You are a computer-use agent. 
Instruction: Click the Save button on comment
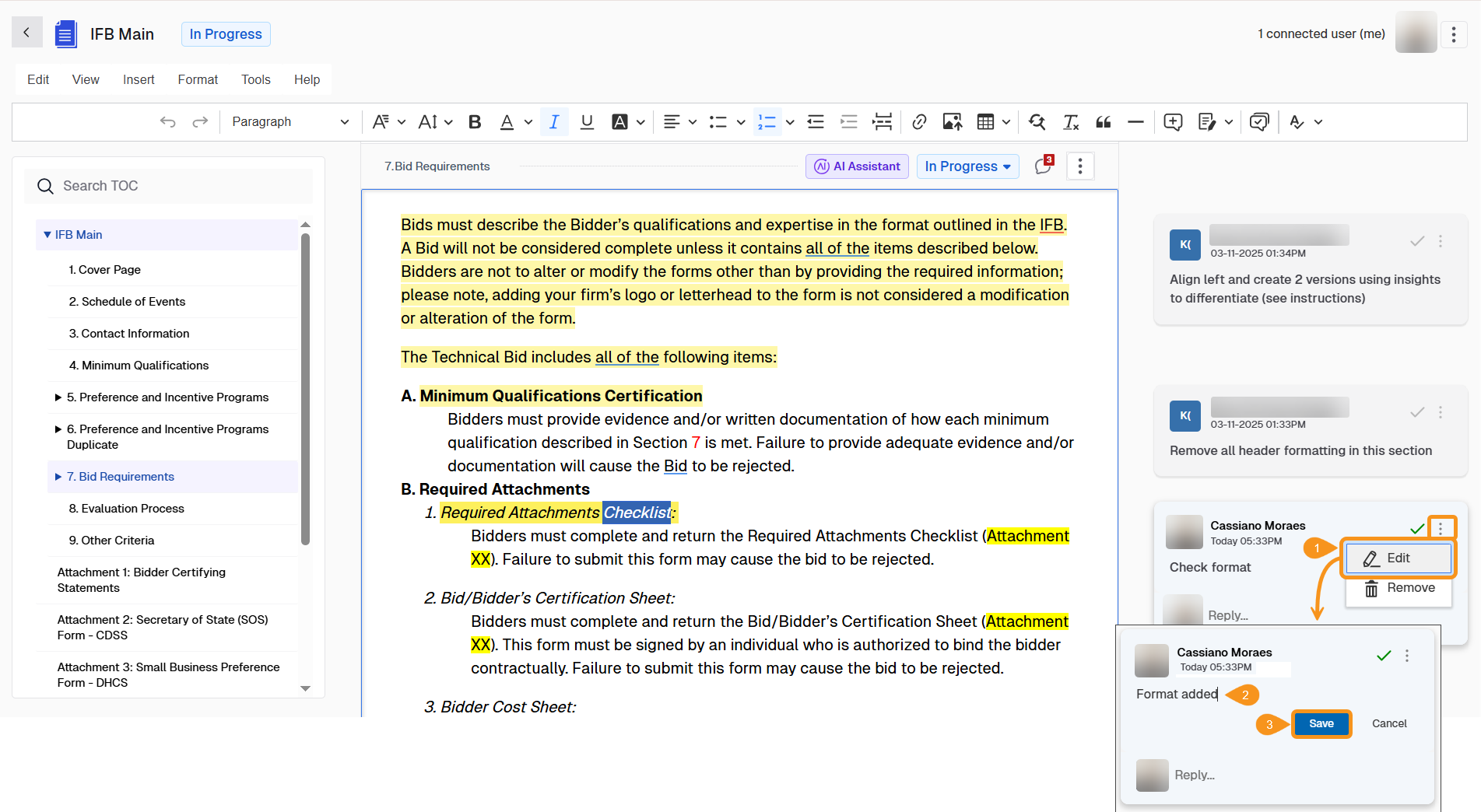click(x=1321, y=723)
